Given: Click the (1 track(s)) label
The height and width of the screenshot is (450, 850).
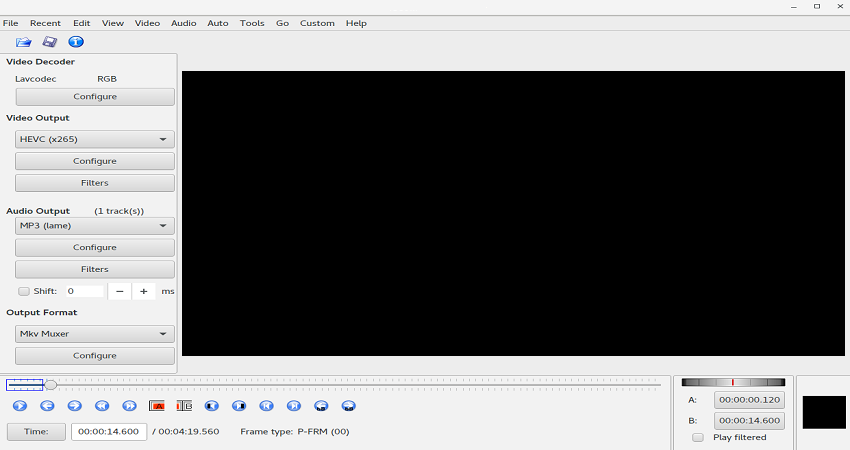Looking at the screenshot, I should [119, 211].
